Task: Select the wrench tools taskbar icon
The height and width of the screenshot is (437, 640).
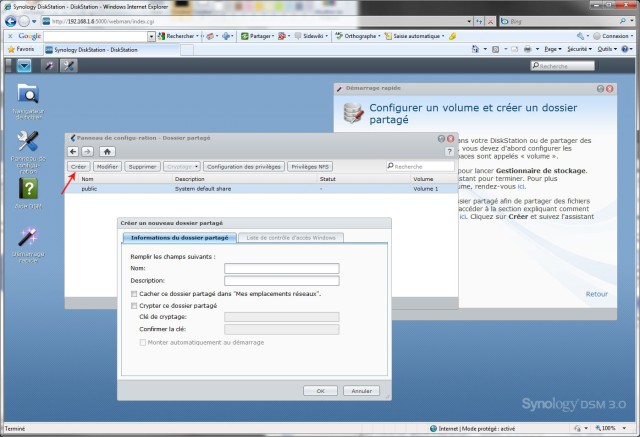Action: [x=69, y=66]
